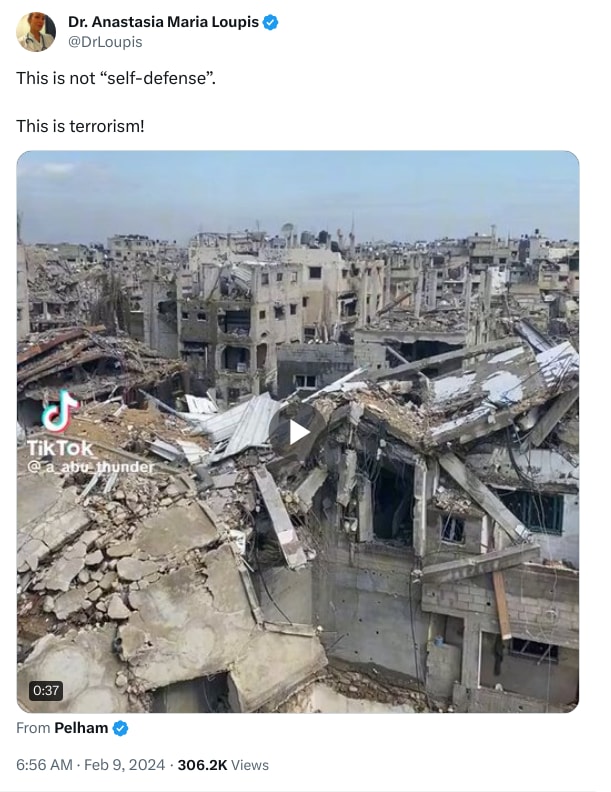
Task: Open the Dr. Anastasia Maria Loupis display name
Action: 163,22
